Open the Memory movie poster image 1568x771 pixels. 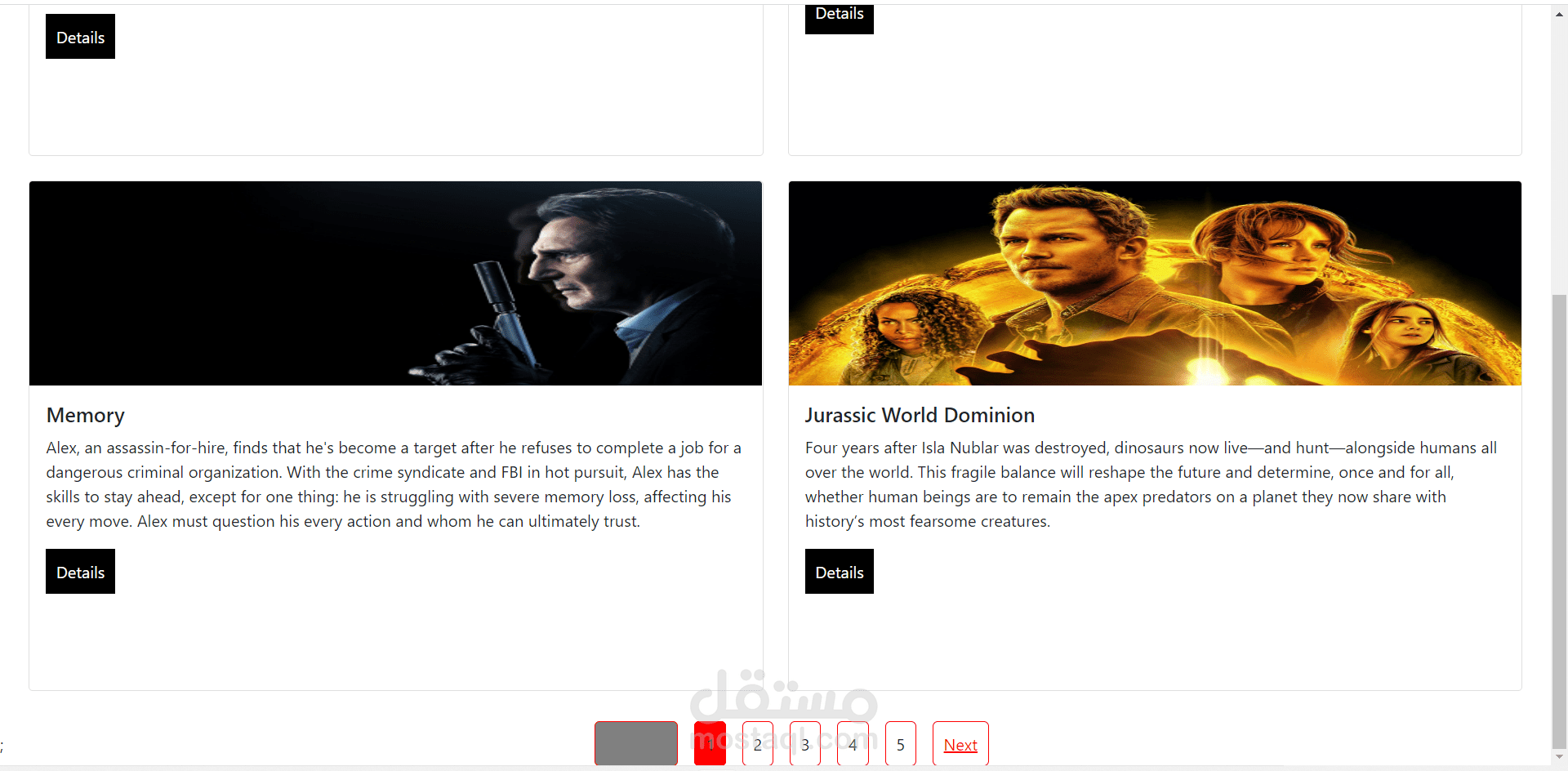coord(395,283)
